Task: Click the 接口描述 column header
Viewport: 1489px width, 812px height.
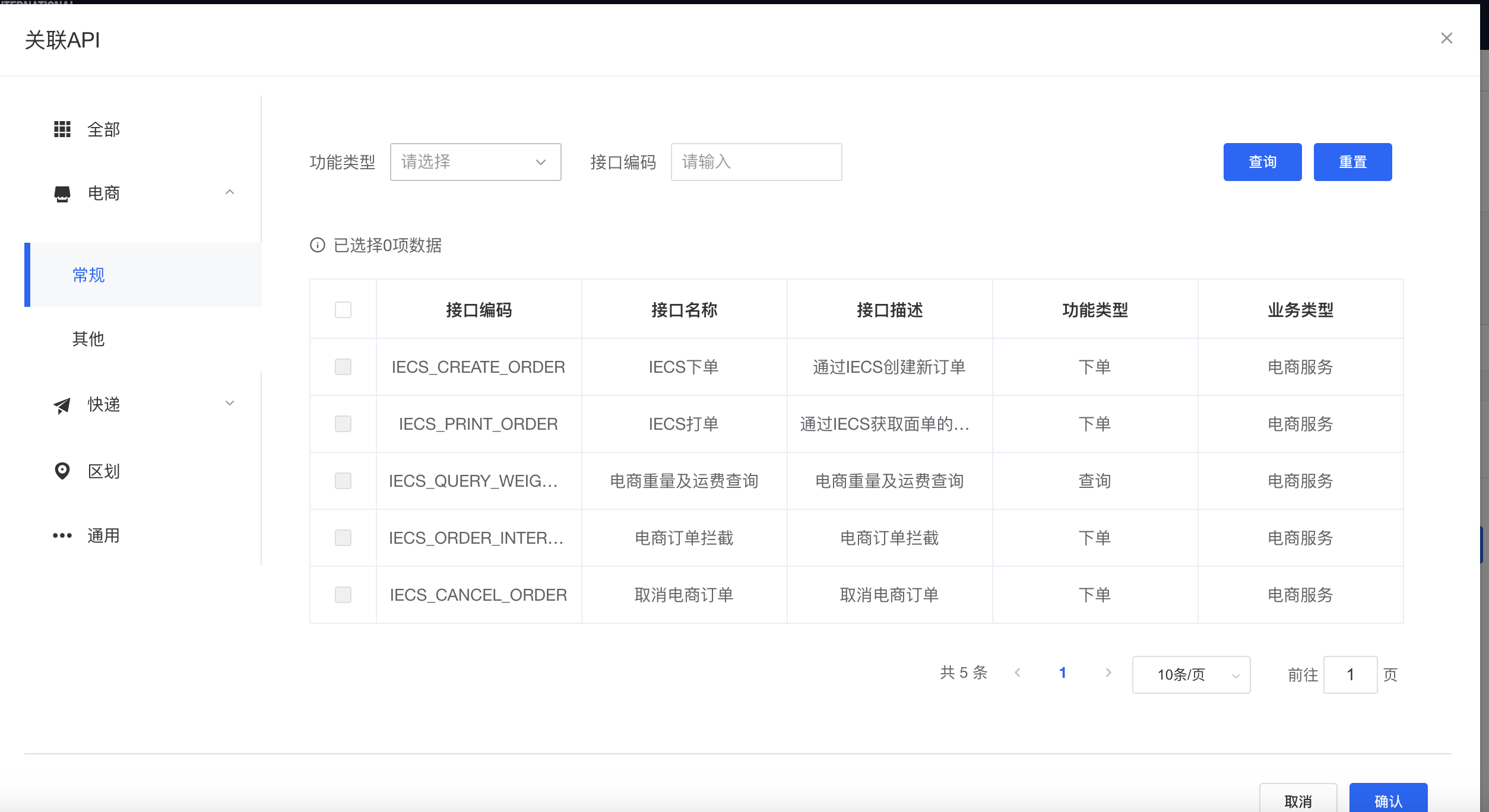Action: (889, 310)
